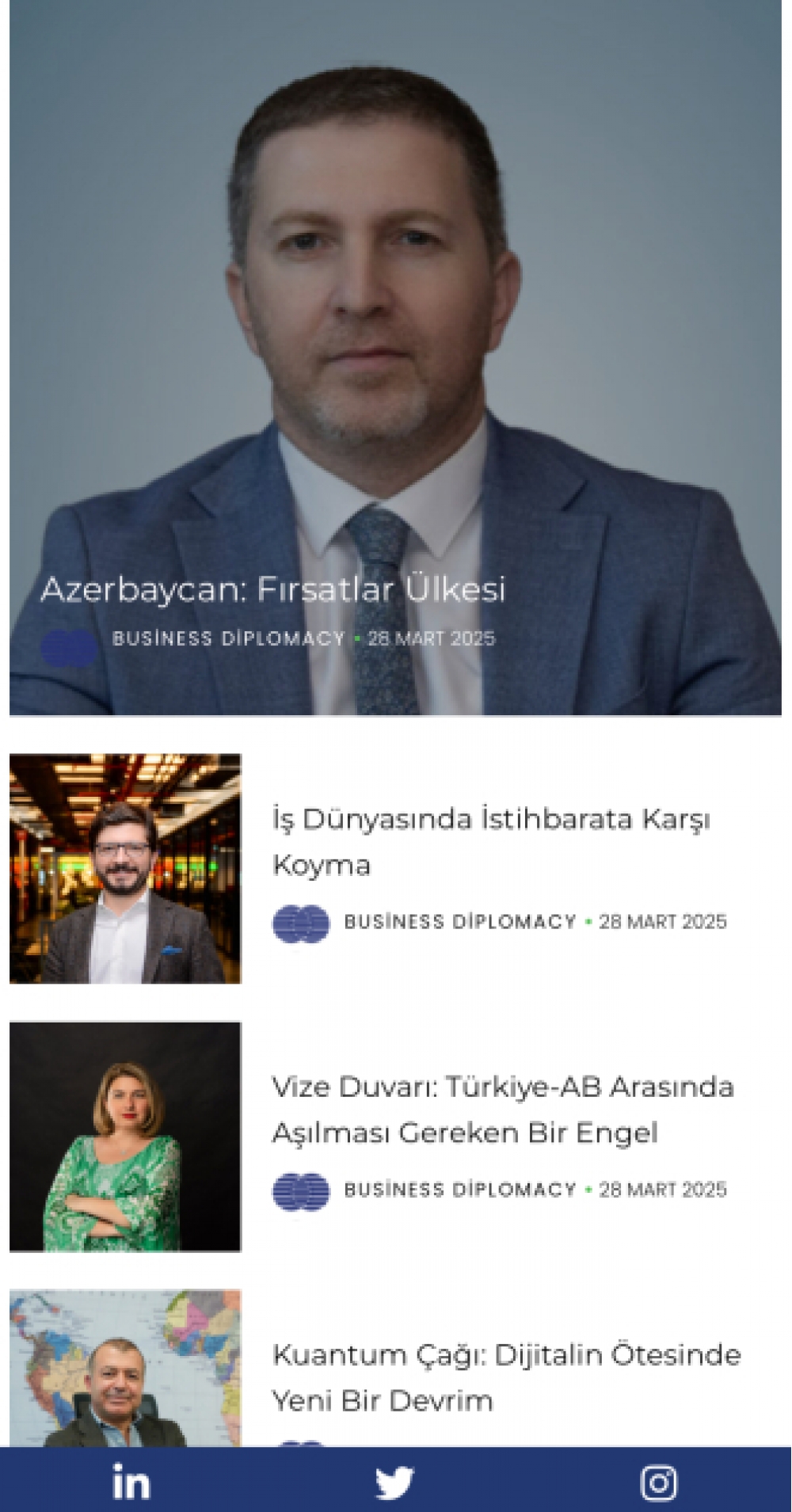Open the Twitter bird icon

click(394, 1482)
